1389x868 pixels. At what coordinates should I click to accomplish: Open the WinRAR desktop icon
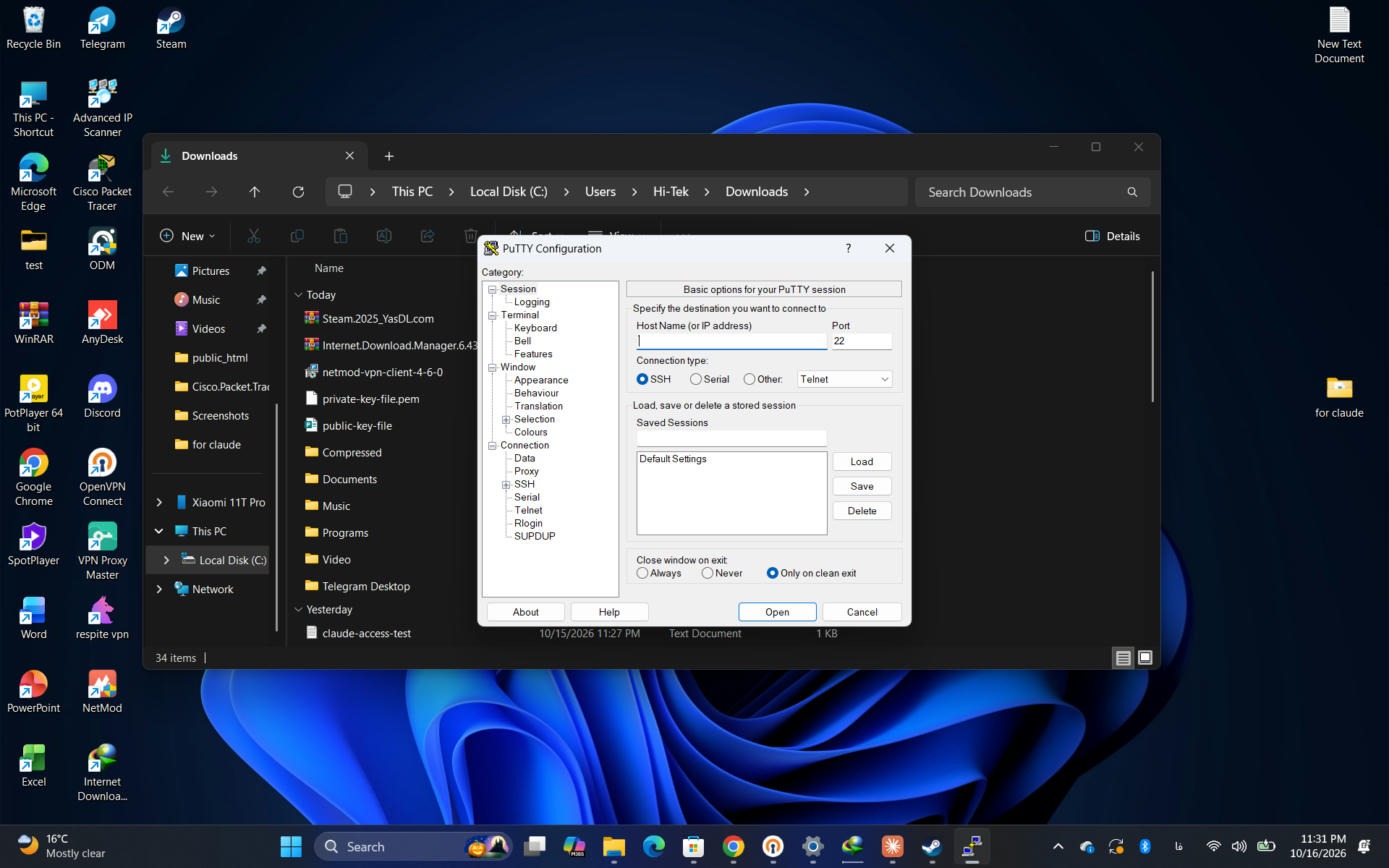click(x=33, y=323)
